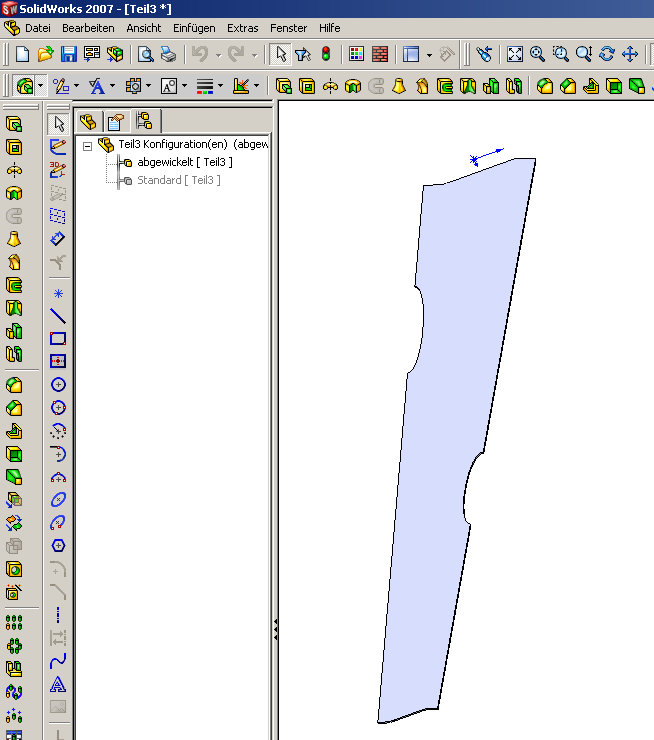Screen dimensions: 654x740
Task: Open the features toolbar dropdown arrow
Action: click(40, 86)
